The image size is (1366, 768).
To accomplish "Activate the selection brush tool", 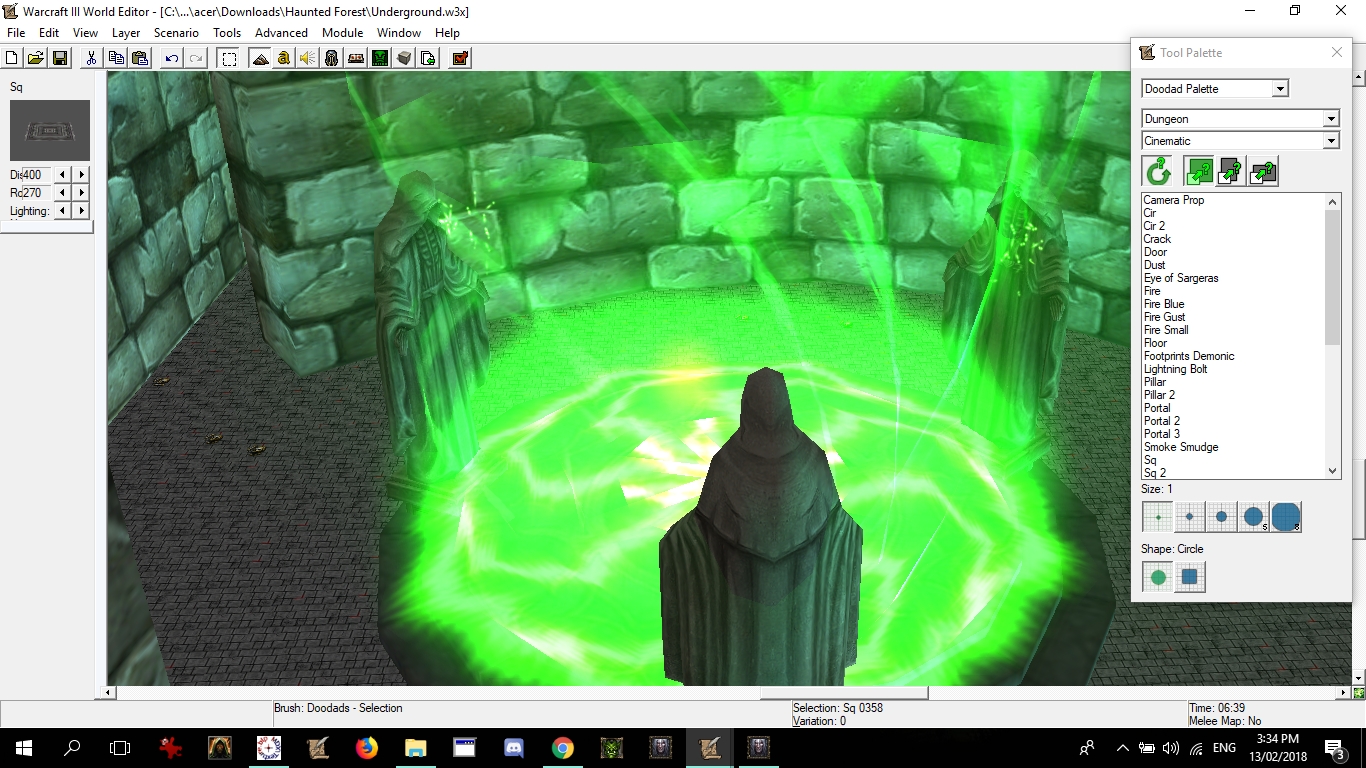I will click(229, 58).
